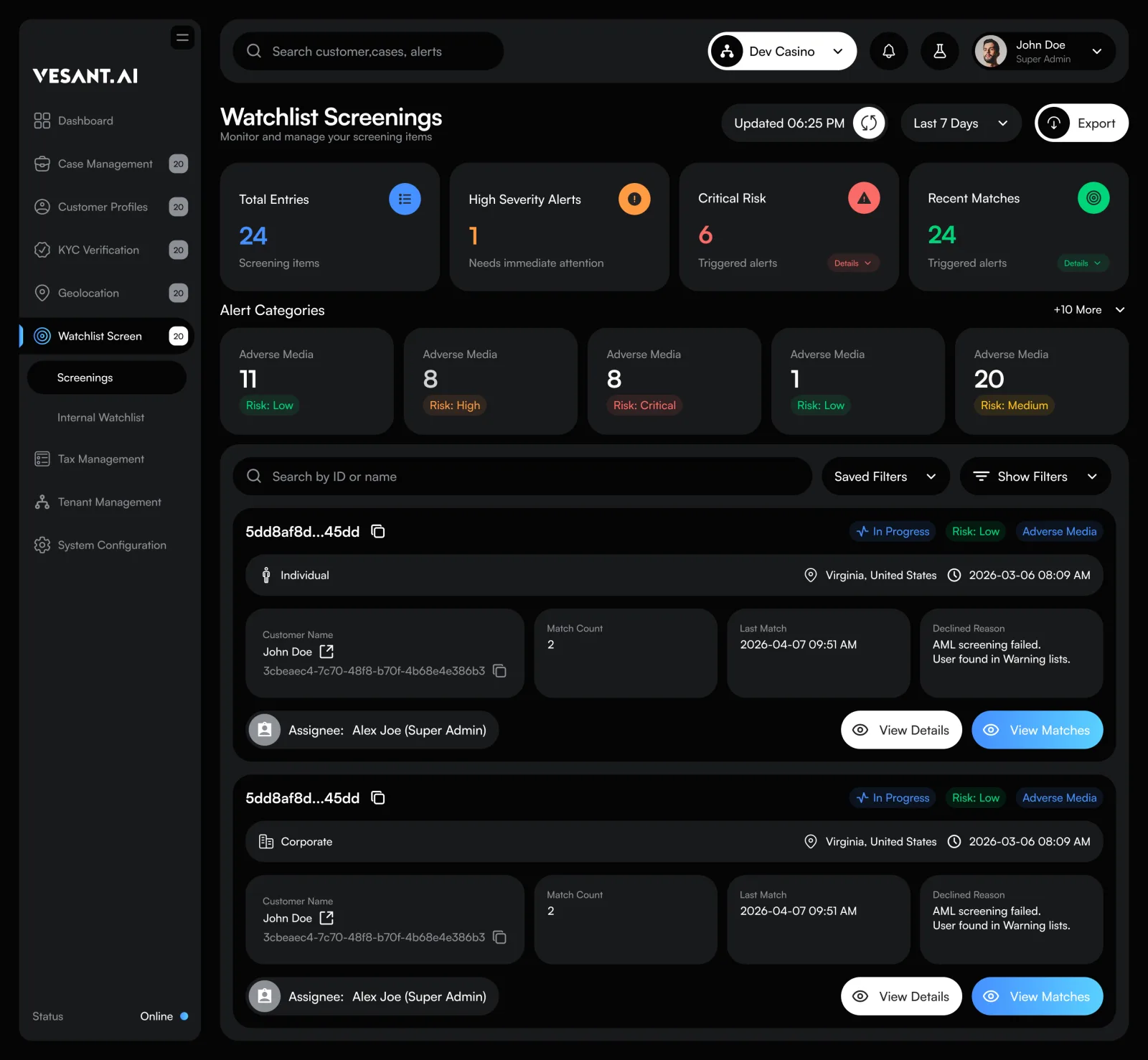
Task: Click the refresh update icon
Action: pyautogui.click(x=869, y=123)
